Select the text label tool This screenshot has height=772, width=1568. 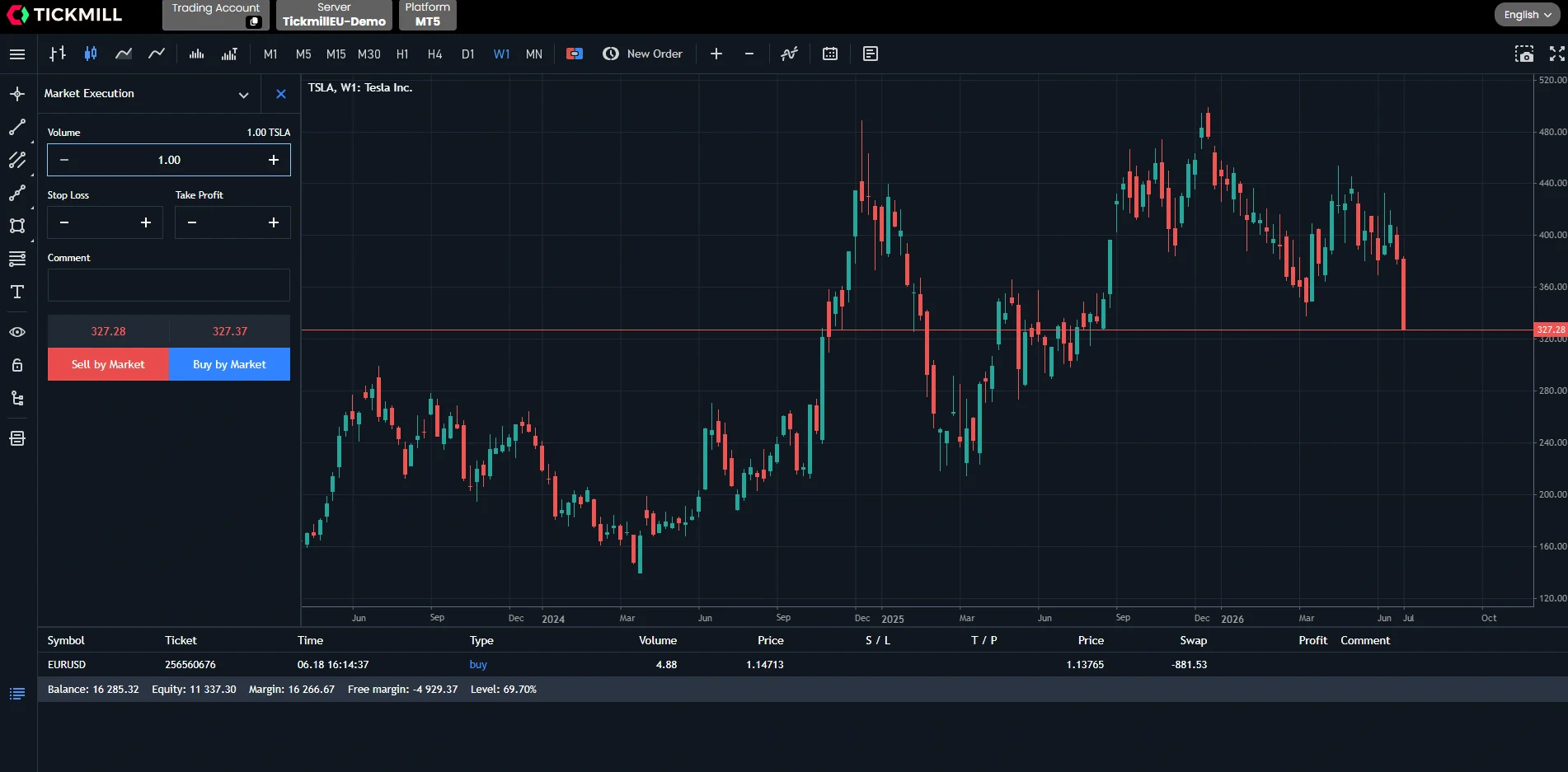point(17,292)
